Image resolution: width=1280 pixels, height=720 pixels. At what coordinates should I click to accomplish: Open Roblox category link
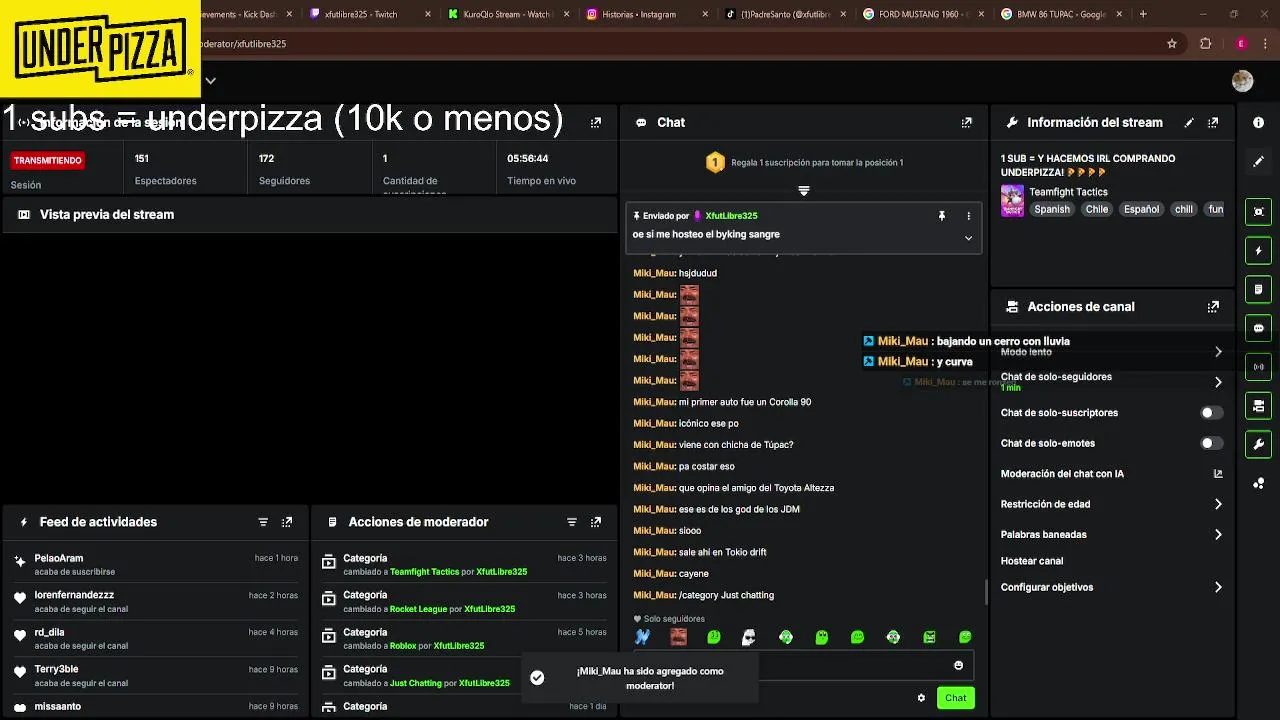click(x=403, y=646)
